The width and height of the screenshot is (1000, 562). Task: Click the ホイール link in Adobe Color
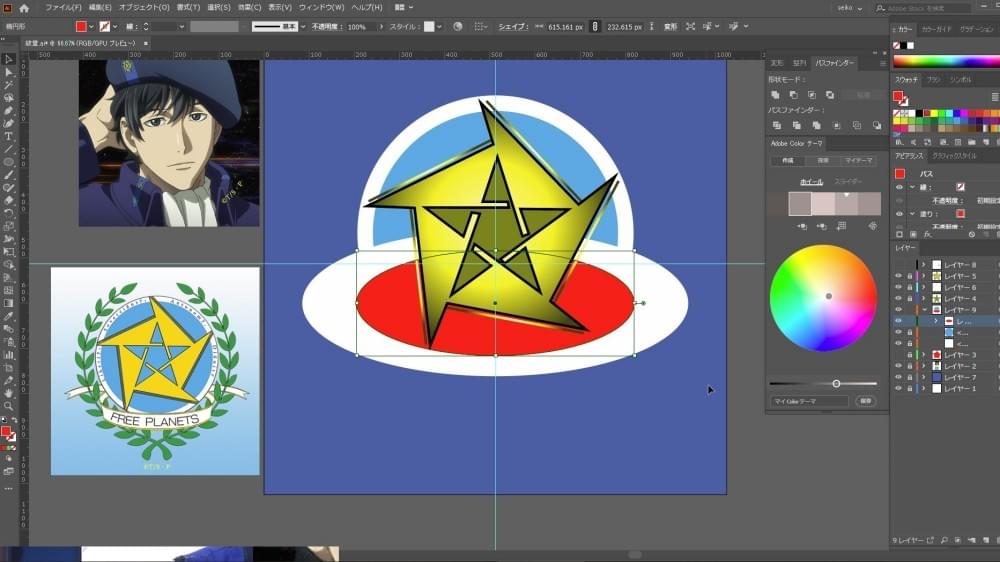tap(811, 182)
